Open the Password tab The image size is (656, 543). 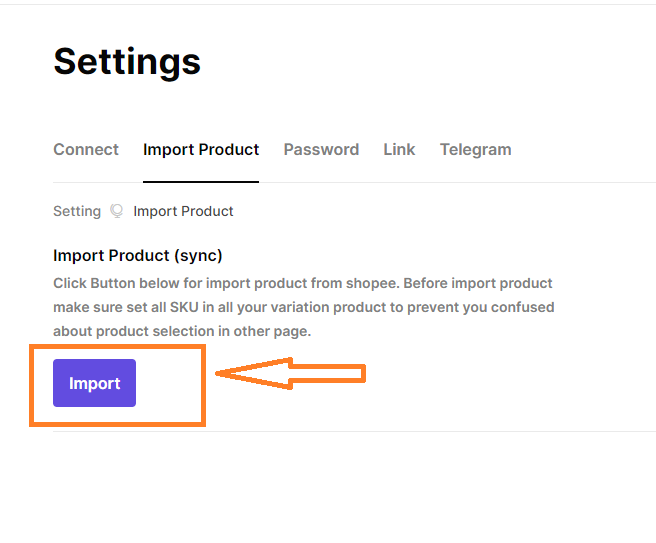321,149
